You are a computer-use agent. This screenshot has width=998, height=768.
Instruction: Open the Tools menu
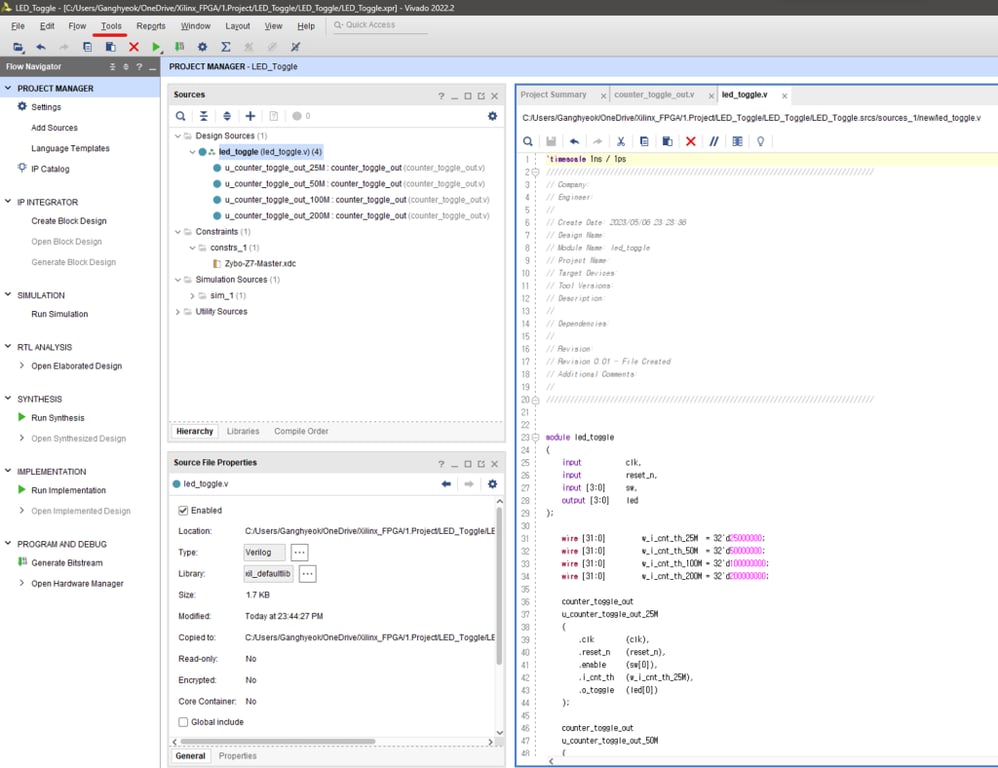[x=111, y=26]
